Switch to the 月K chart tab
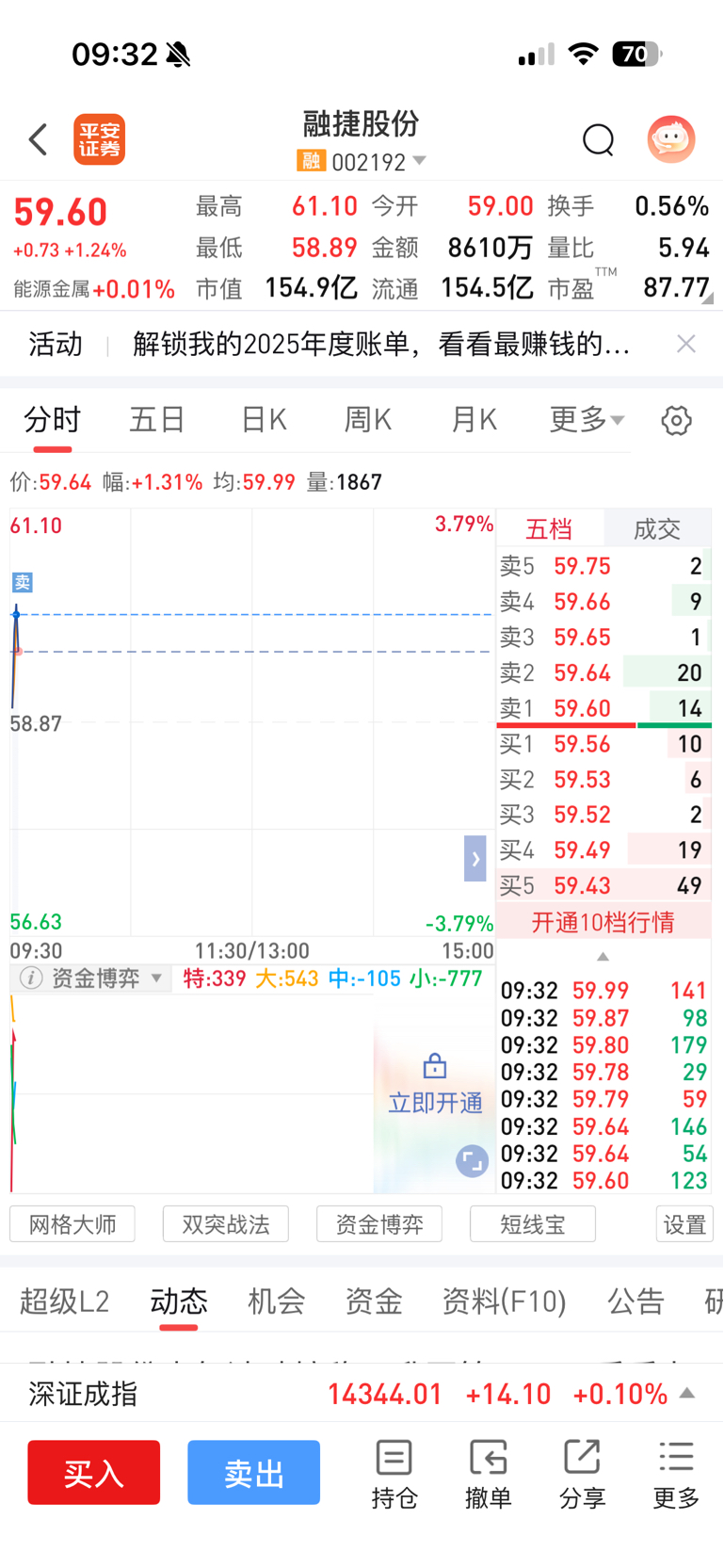 pyautogui.click(x=474, y=419)
